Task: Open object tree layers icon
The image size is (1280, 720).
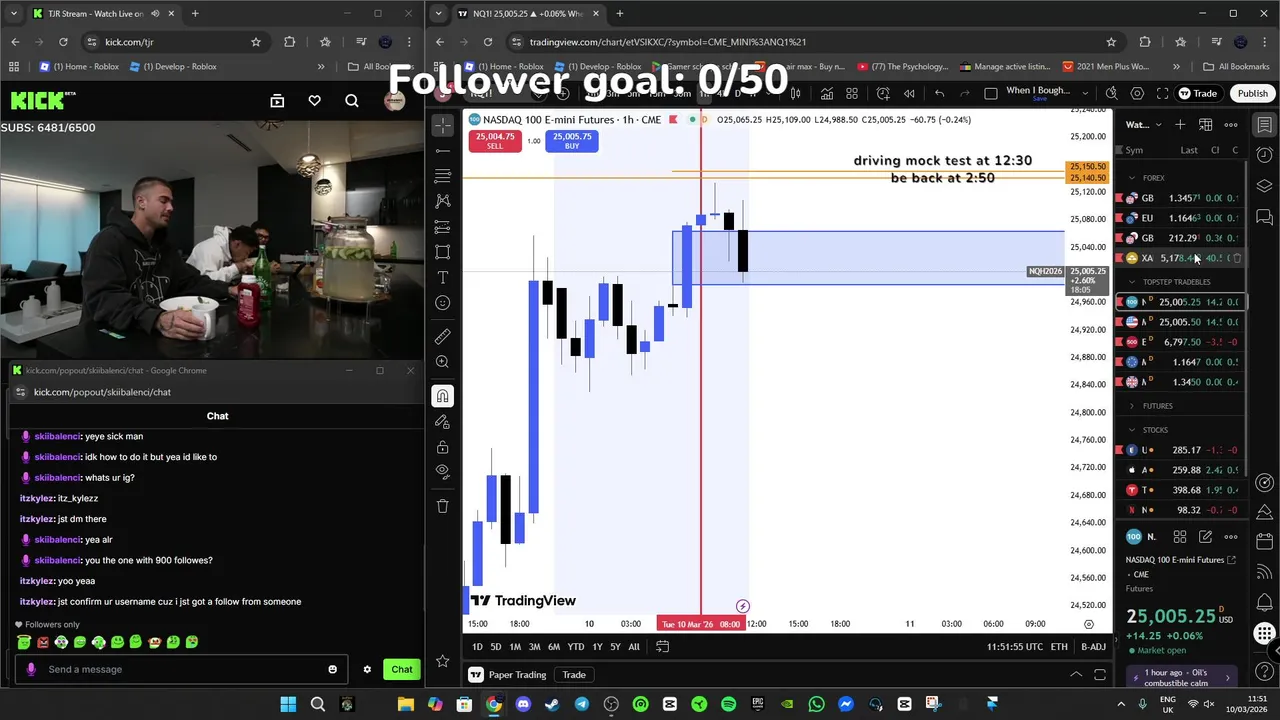Action: (x=1265, y=186)
